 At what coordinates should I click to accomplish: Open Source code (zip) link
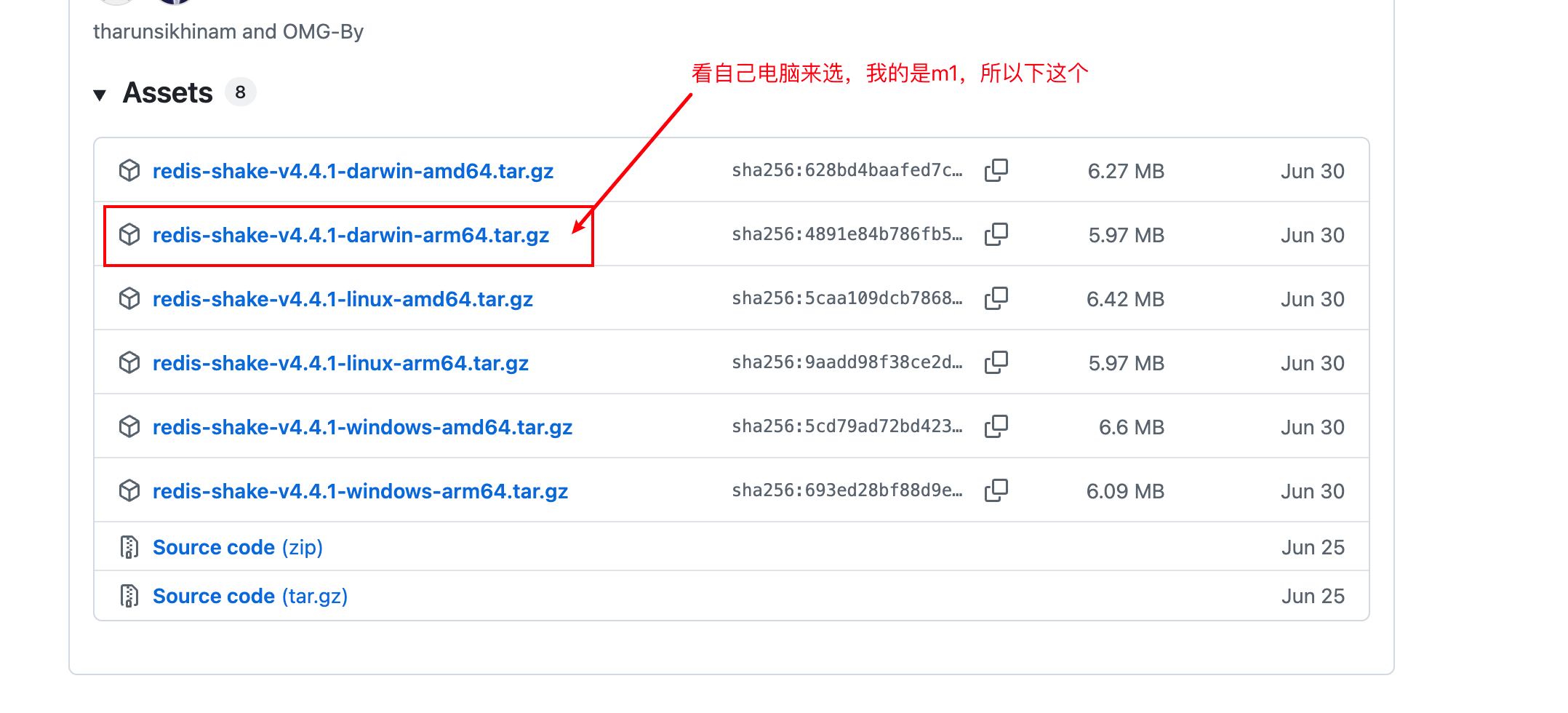tap(238, 547)
